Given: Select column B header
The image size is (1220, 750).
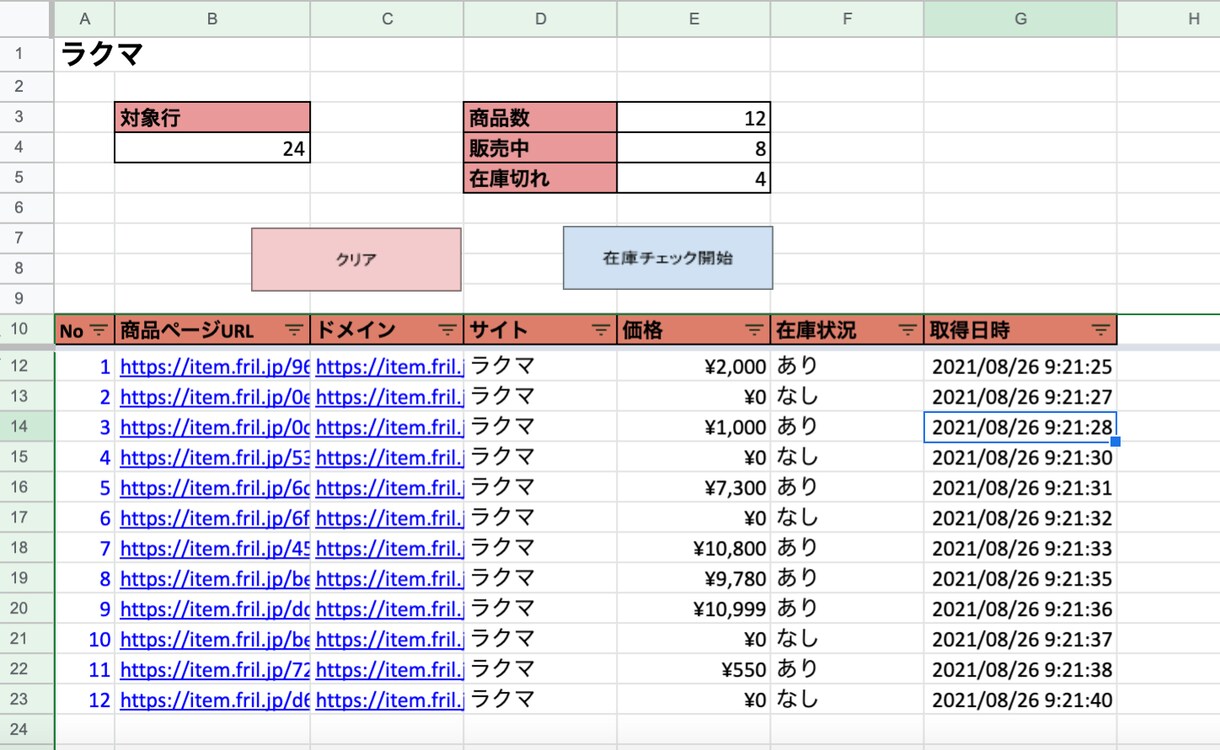Looking at the screenshot, I should click(212, 19).
